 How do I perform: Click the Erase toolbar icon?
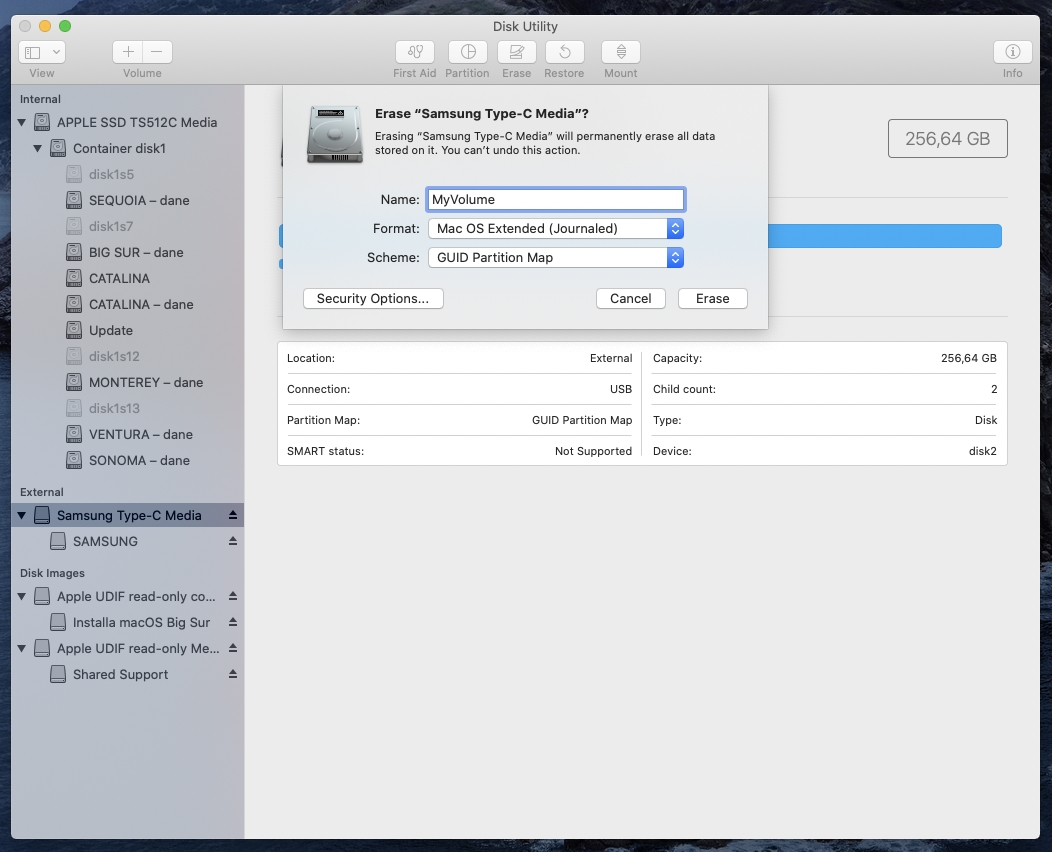point(517,52)
